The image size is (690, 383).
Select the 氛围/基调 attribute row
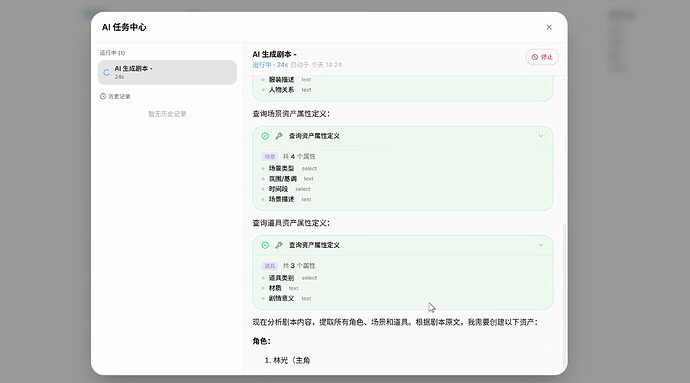pyautogui.click(x=287, y=179)
